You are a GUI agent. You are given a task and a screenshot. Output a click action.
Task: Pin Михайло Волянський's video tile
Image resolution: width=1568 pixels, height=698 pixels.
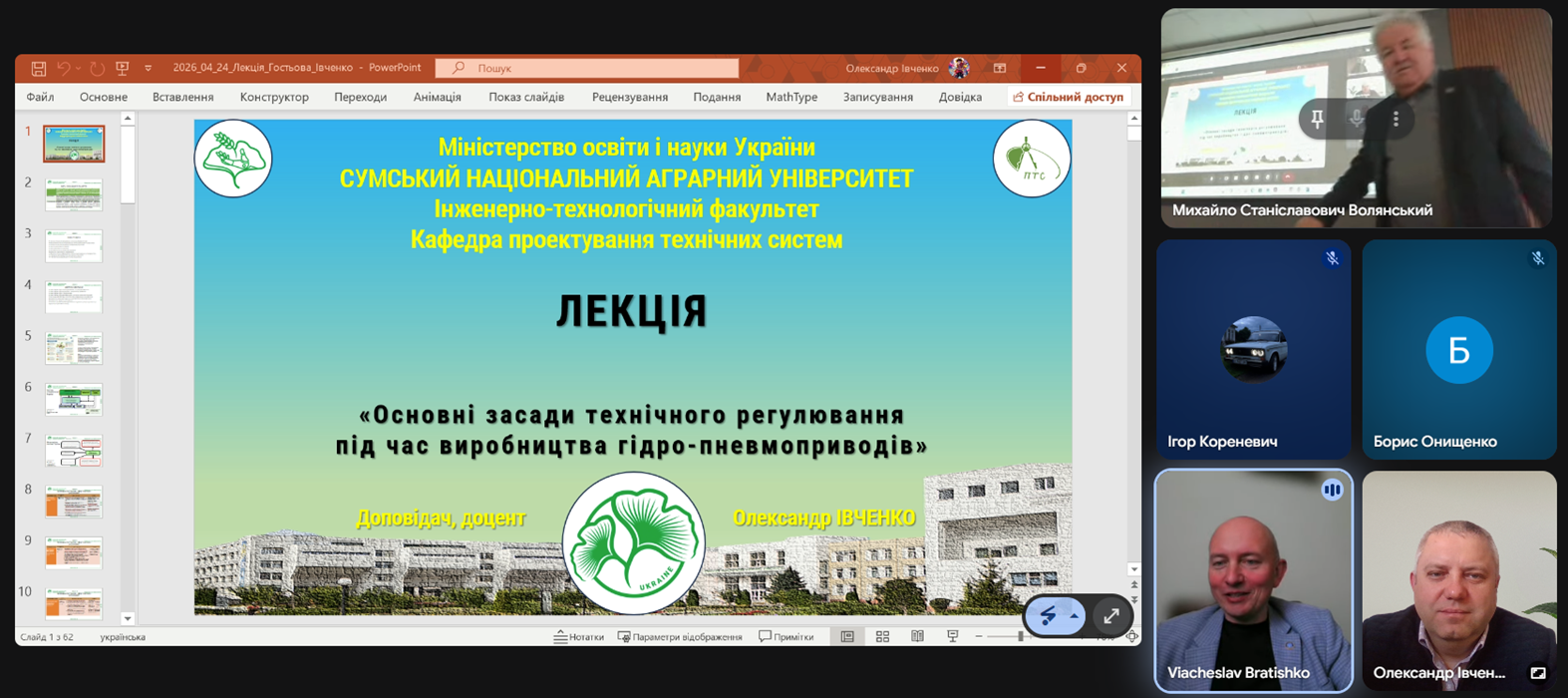pyautogui.click(x=1317, y=119)
